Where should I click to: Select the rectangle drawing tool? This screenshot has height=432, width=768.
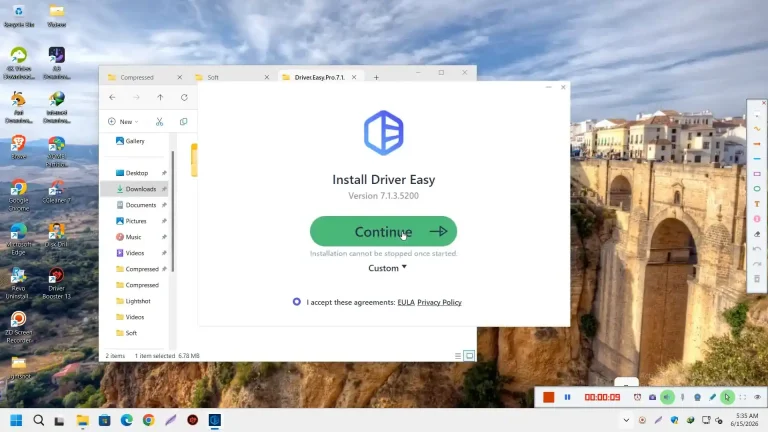click(757, 174)
